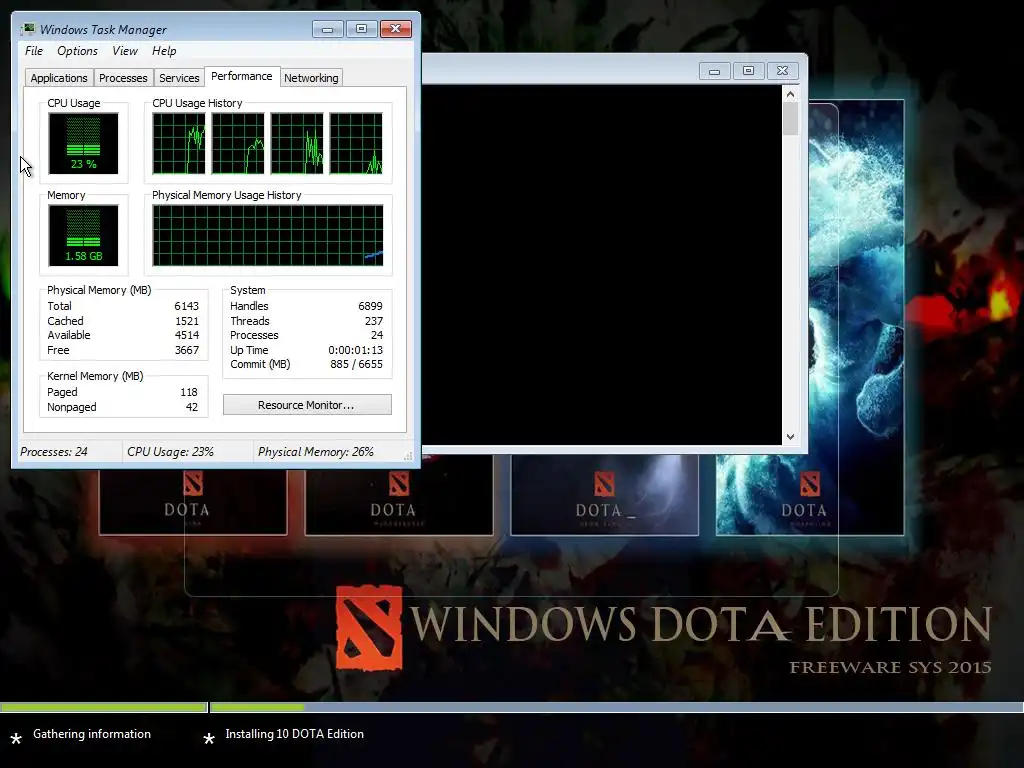Select the Performance tab
The image size is (1024, 768).
pos(242,76)
